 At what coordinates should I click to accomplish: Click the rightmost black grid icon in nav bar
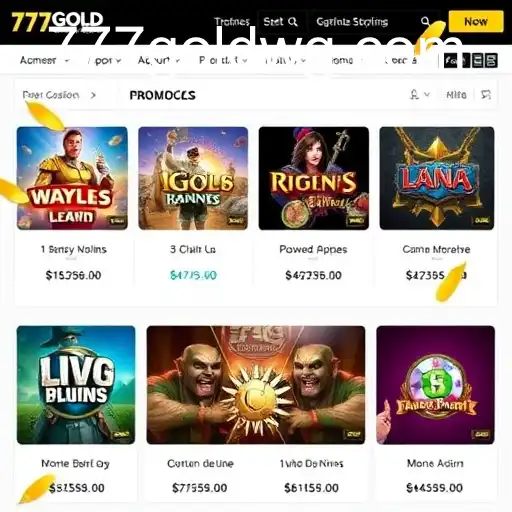coord(491,61)
